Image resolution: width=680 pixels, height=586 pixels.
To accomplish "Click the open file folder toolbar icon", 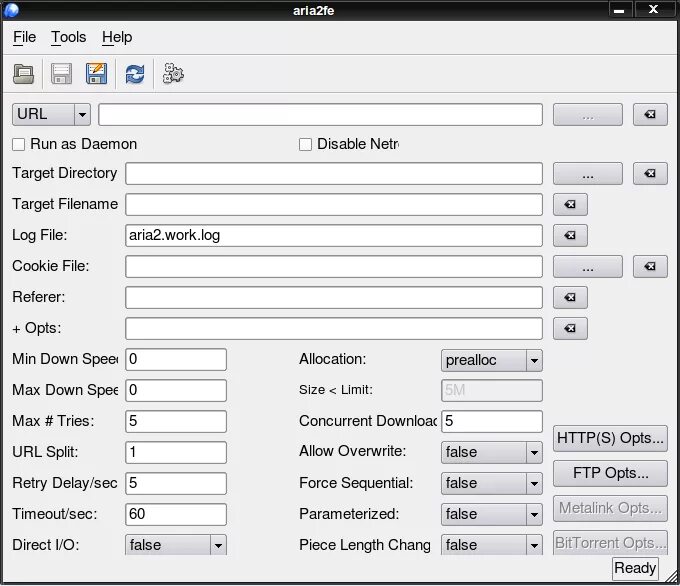I will point(23,74).
